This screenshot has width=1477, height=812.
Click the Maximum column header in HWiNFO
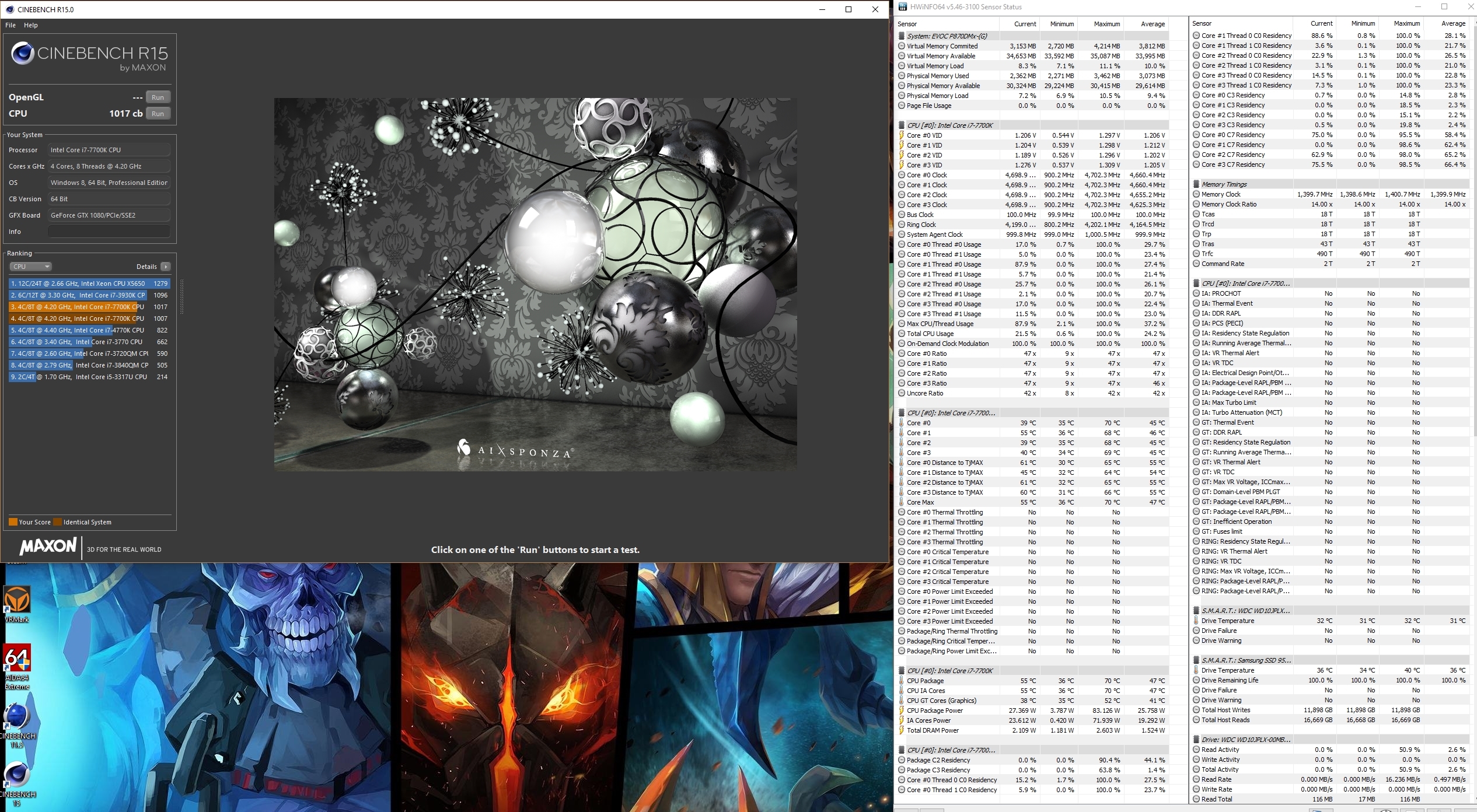click(x=1106, y=24)
